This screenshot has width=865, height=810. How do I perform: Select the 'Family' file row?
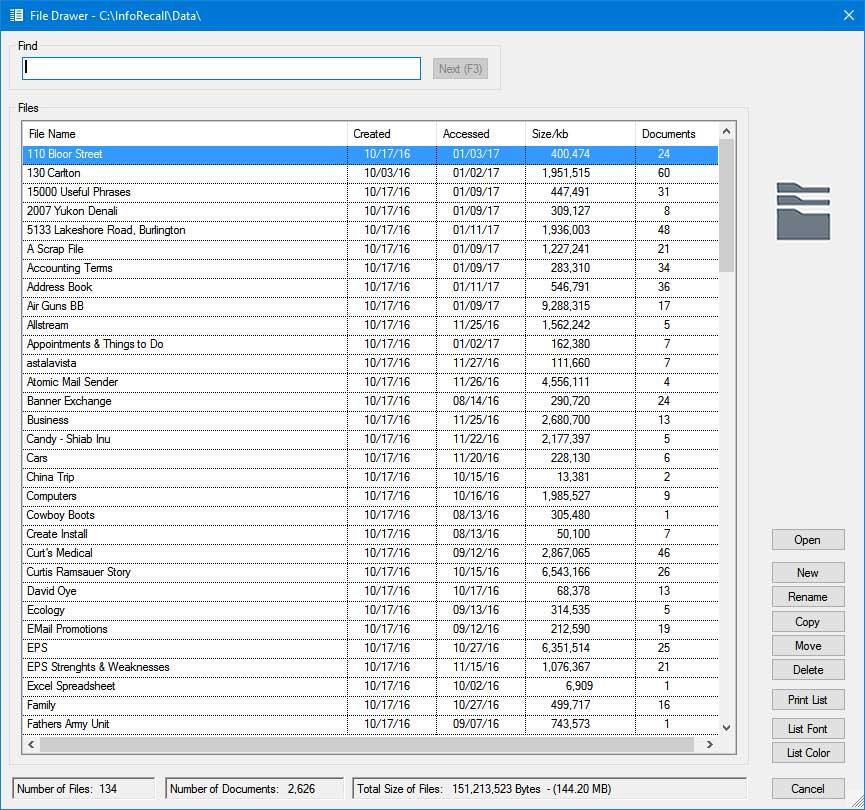coord(370,705)
